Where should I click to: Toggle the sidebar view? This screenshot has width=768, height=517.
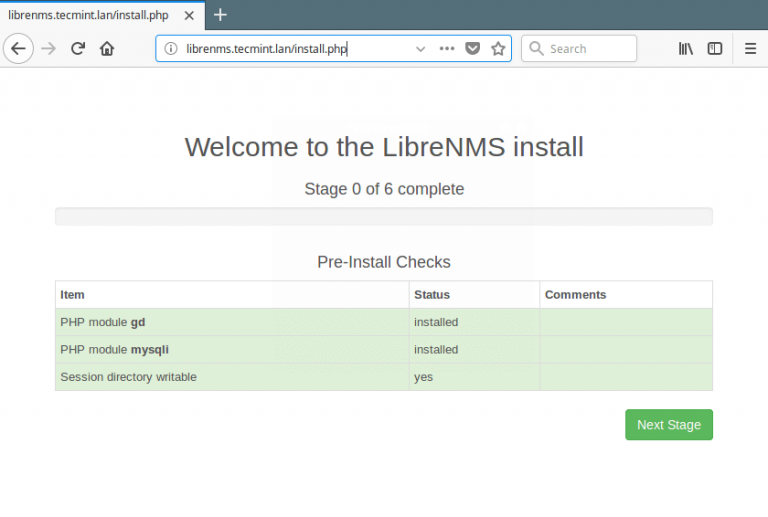click(x=715, y=48)
